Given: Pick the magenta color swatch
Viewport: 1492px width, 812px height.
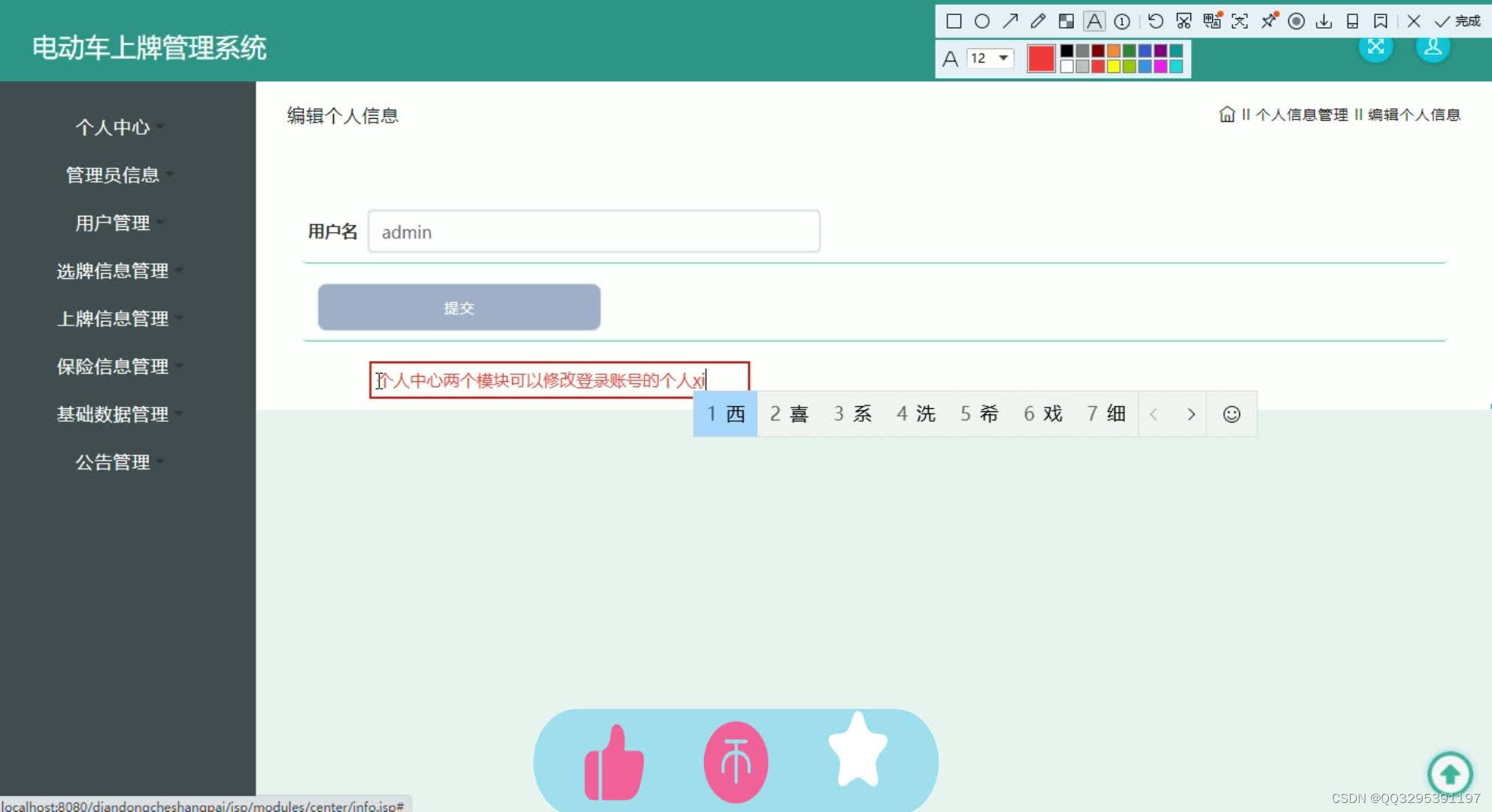Looking at the screenshot, I should point(1160,66).
